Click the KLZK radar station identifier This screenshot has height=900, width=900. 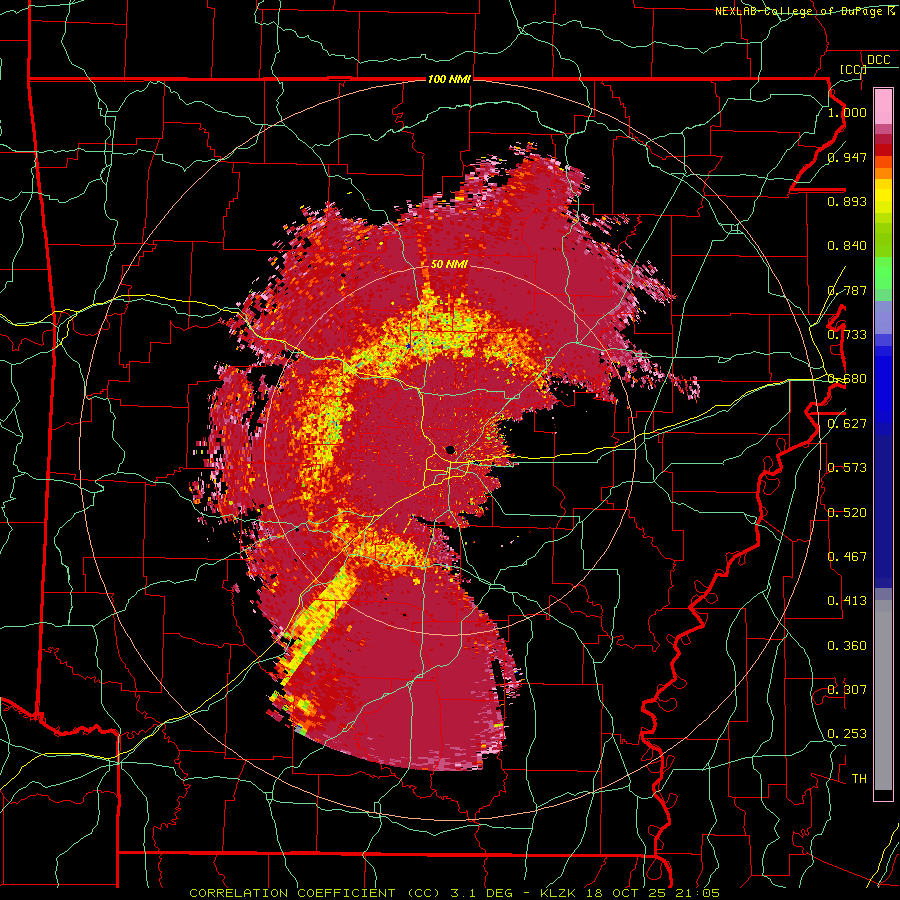[x=560, y=893]
